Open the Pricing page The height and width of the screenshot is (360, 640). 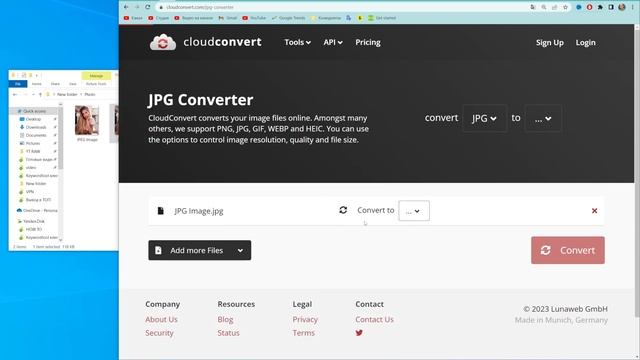(x=368, y=42)
